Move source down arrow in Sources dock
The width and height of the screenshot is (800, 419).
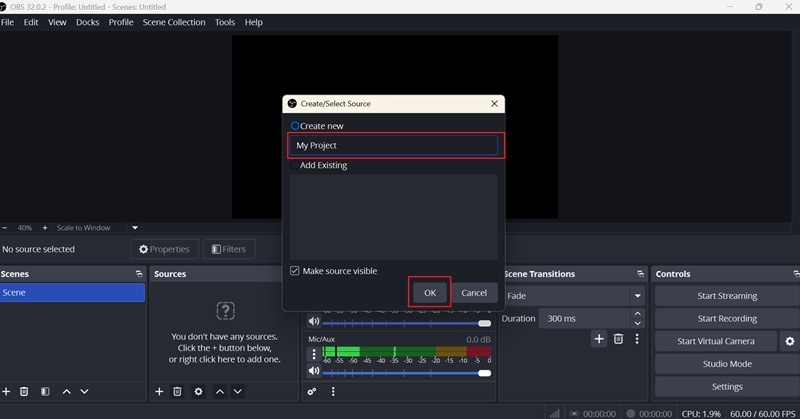click(238, 391)
